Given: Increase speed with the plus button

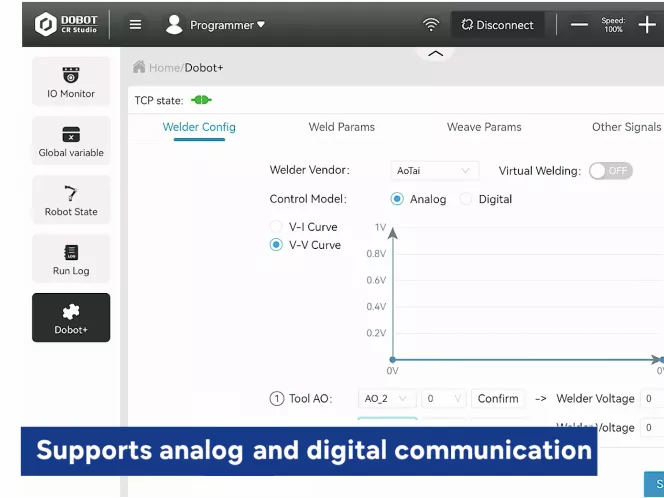Looking at the screenshot, I should (647, 25).
